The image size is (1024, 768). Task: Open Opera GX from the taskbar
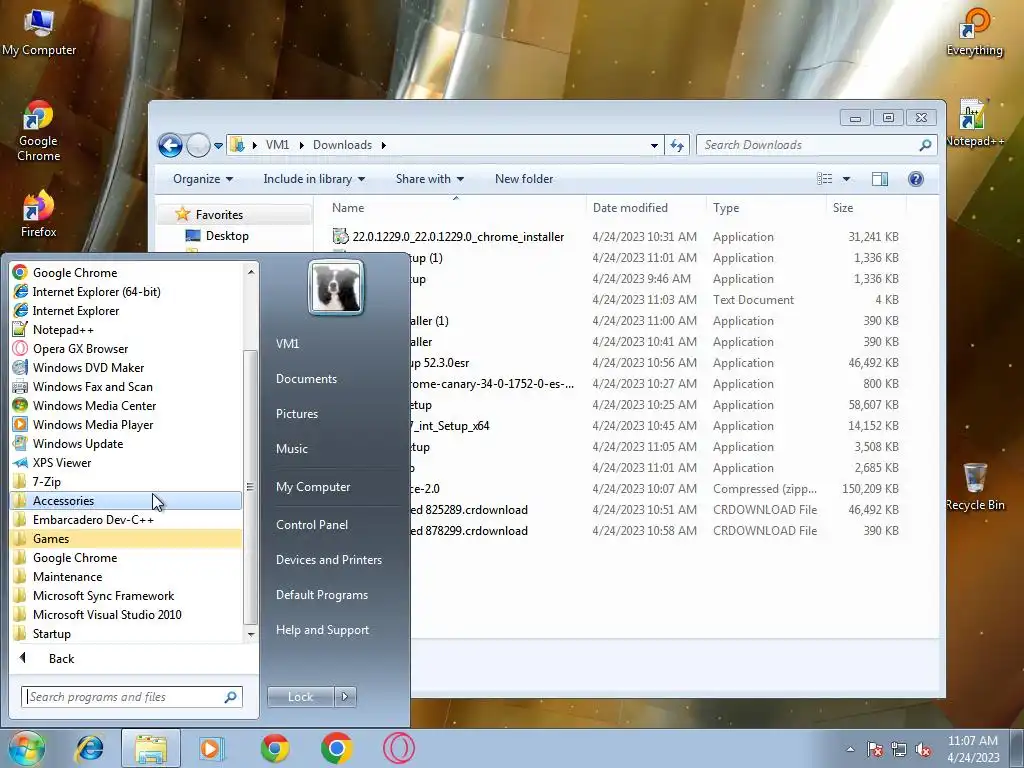point(398,748)
